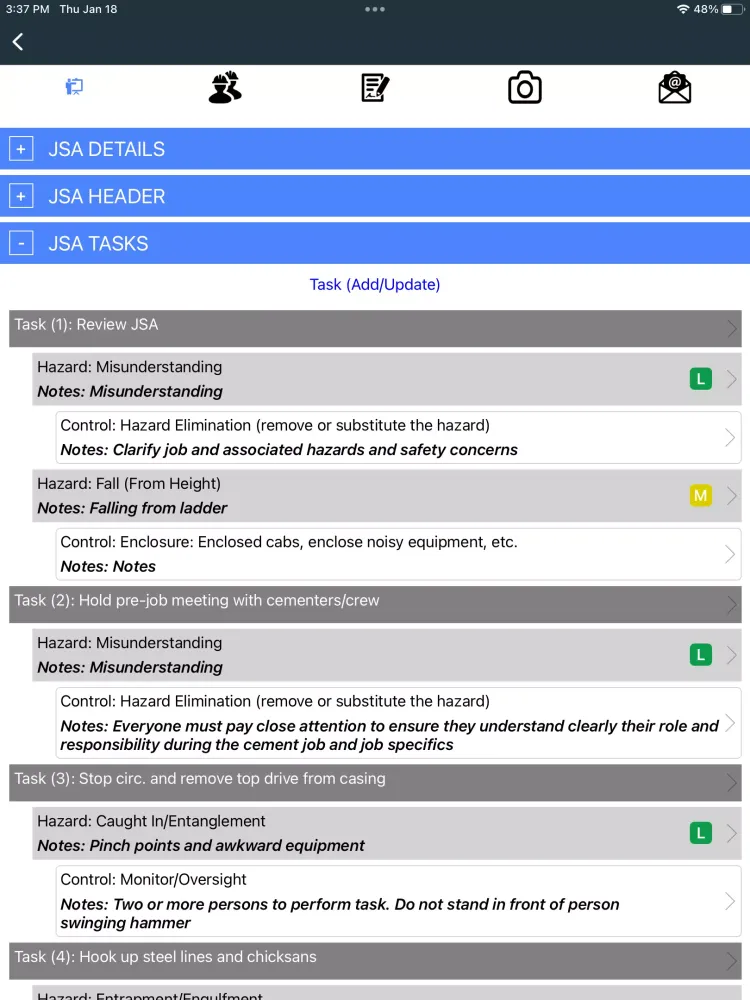This screenshot has width=750, height=1000.
Task: Open Task (4): Hook up steel lines row
Action: 375,961
